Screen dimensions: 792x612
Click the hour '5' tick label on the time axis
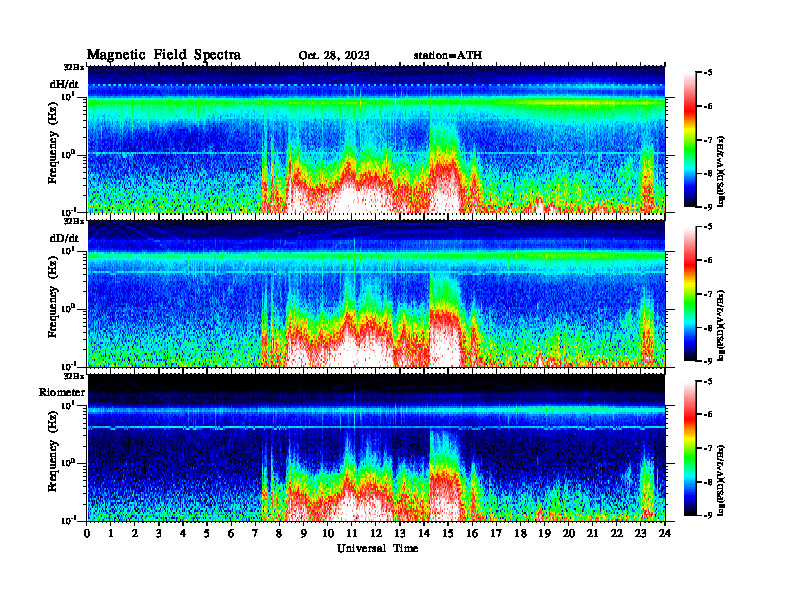pyautogui.click(x=207, y=534)
